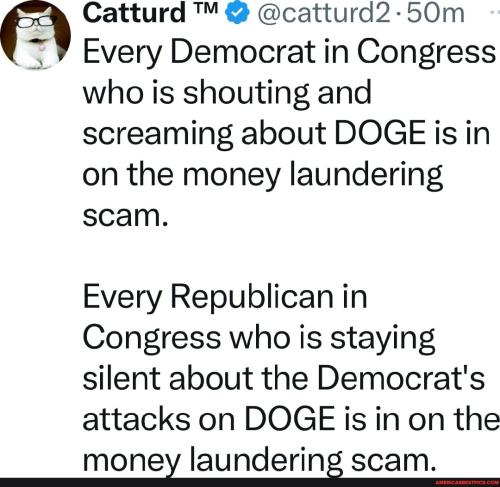Screen dimensions: 500x487
Task: Open the @catturd2 handle
Action: point(322,13)
